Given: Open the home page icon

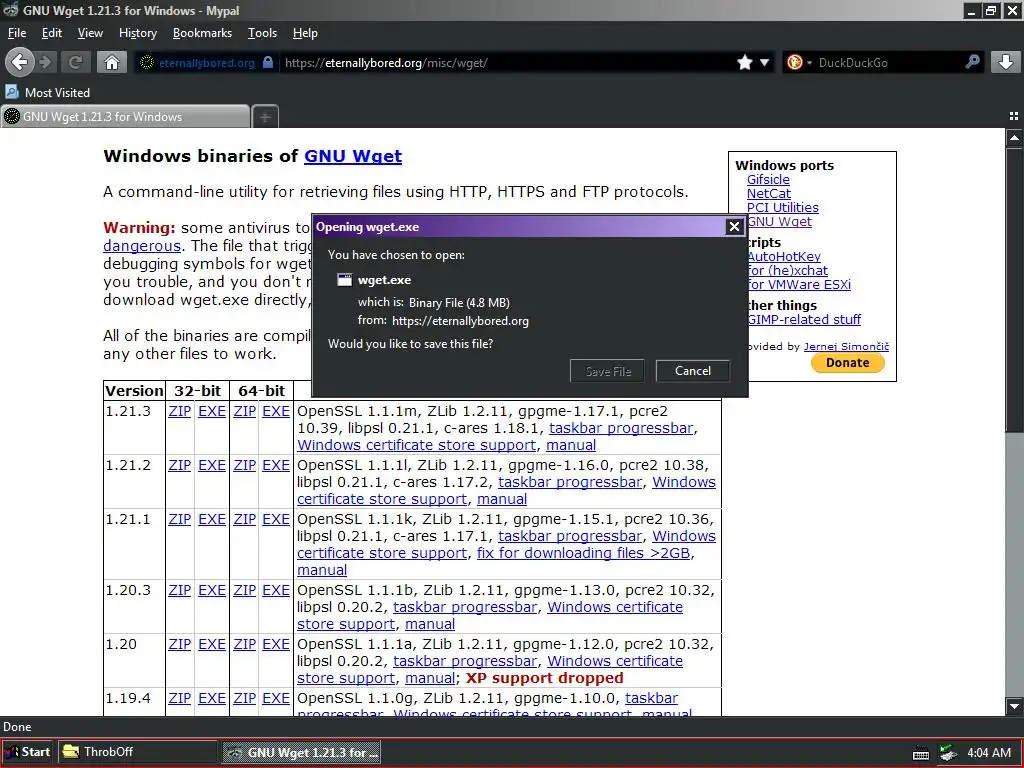Looking at the screenshot, I should (x=112, y=63).
